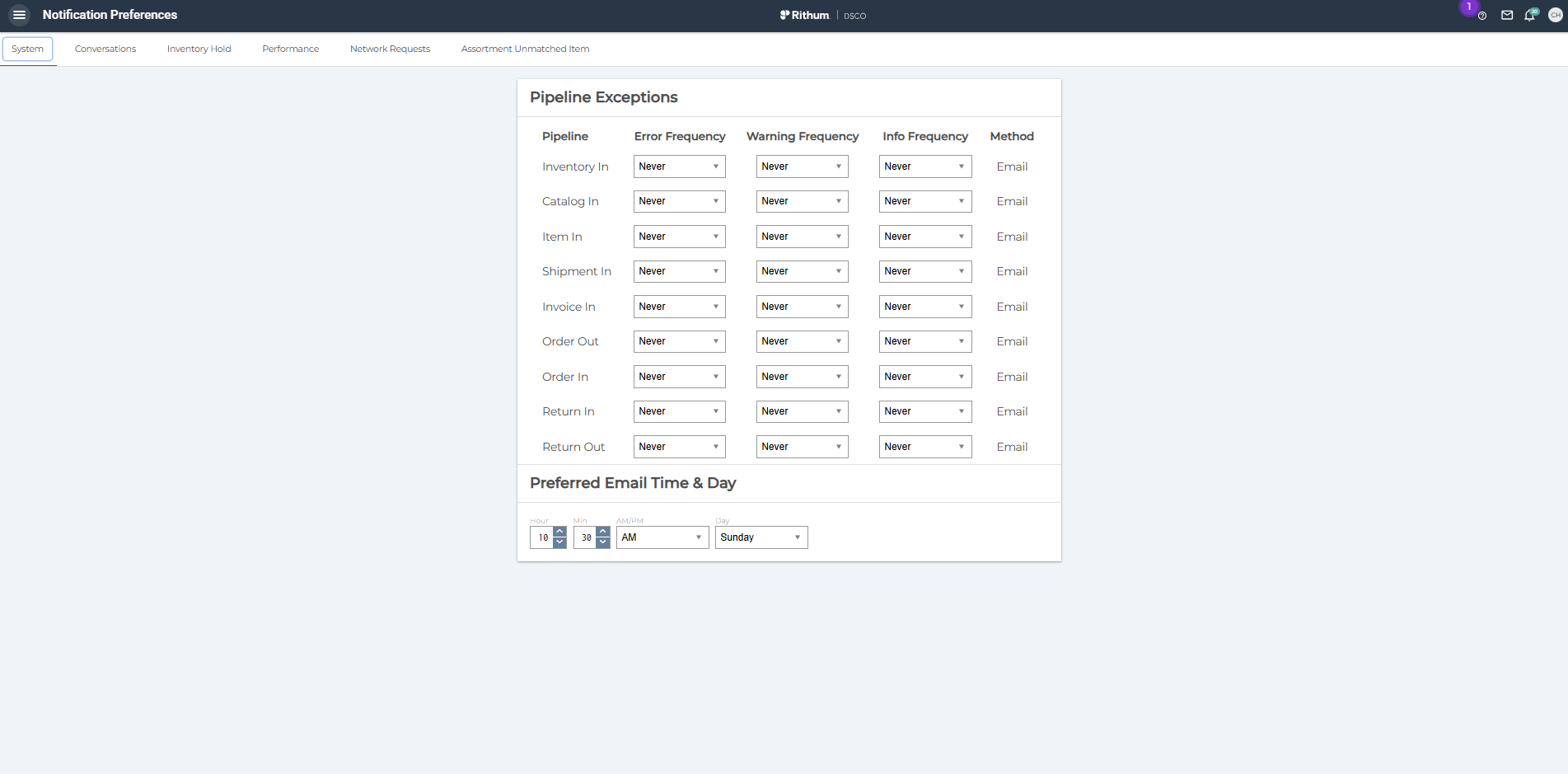The image size is (1568, 774).
Task: Open the CH user avatar menu
Action: [x=1555, y=15]
